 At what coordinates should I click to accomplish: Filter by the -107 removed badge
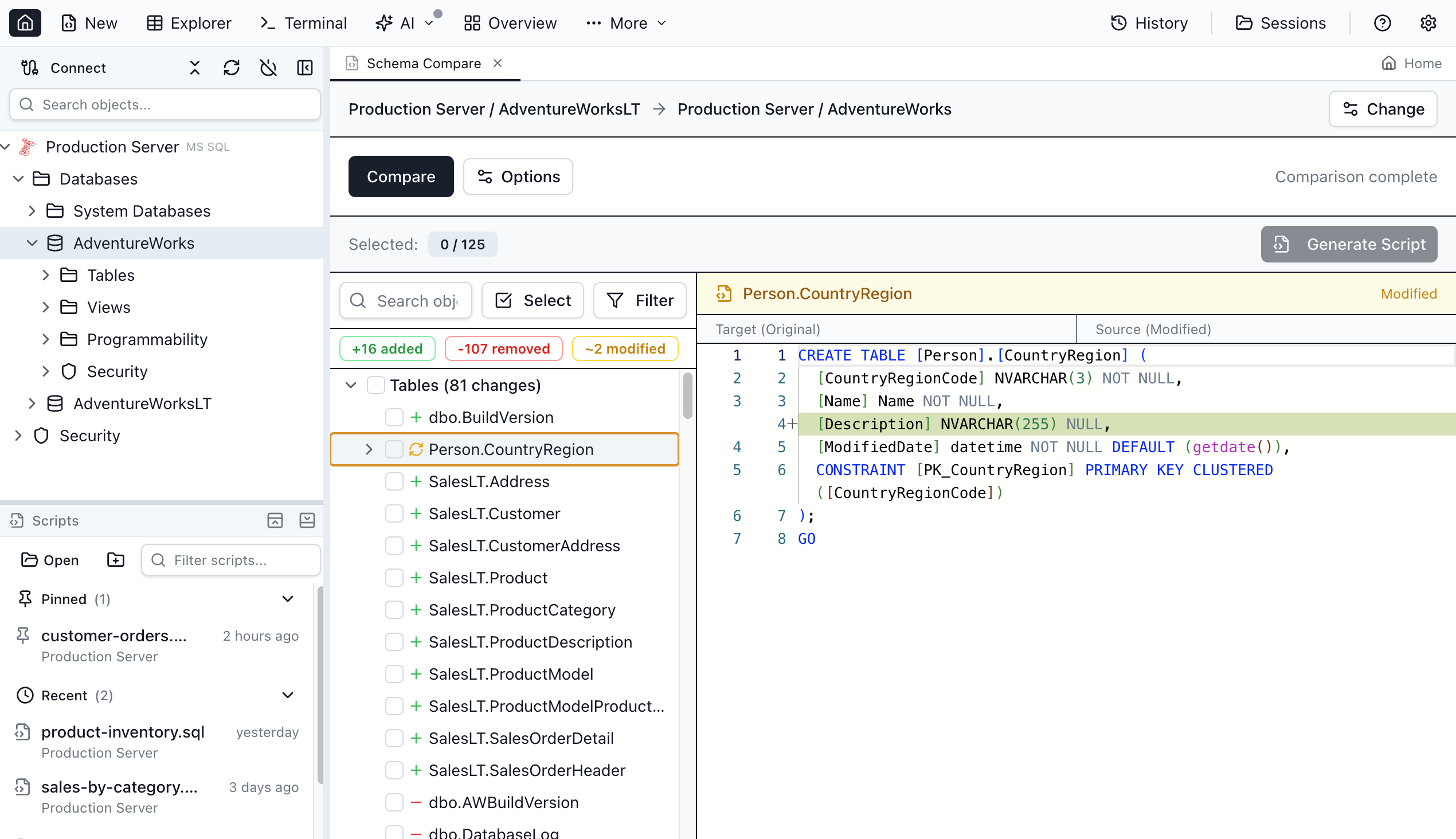click(x=504, y=348)
